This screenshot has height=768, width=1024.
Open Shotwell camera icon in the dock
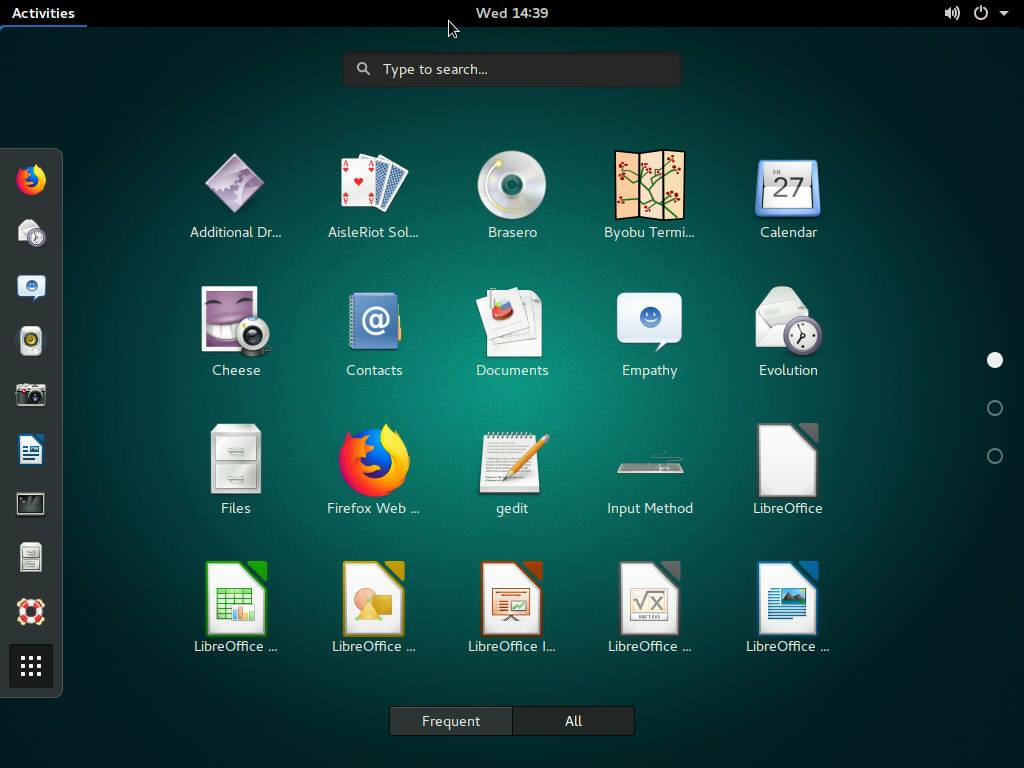click(31, 395)
